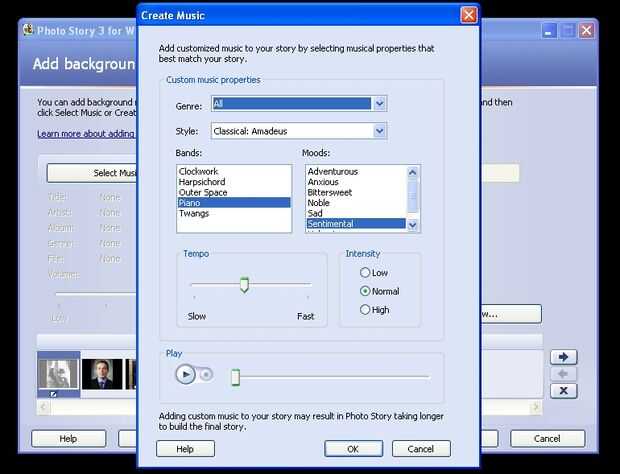Click Select Music button in Photo Story

[x=92, y=173]
